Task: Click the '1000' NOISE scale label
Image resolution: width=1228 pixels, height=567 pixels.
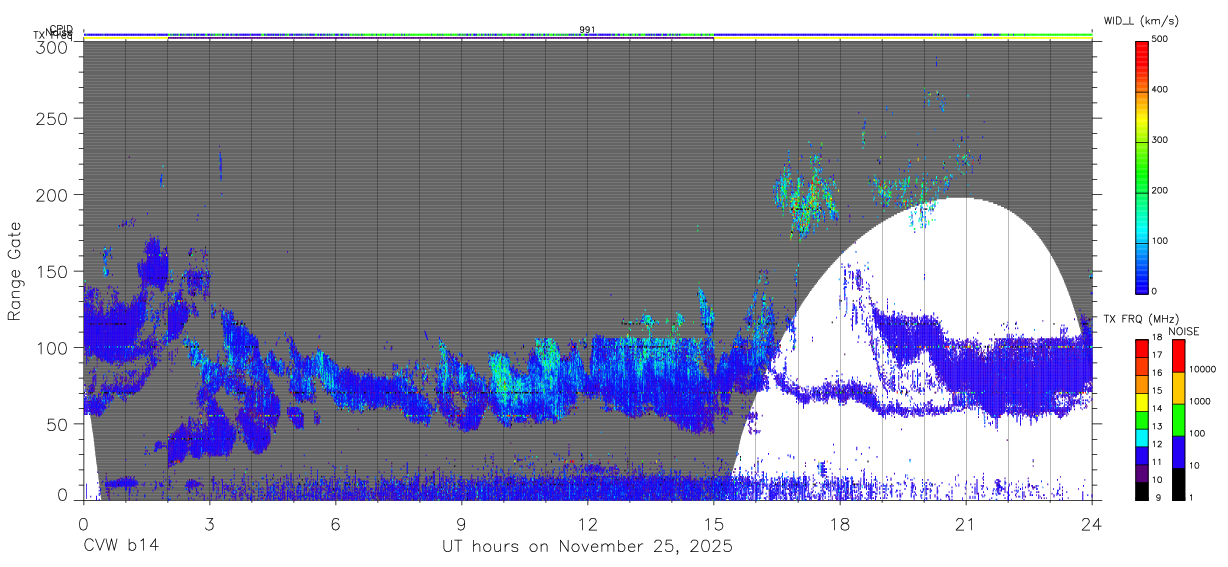Action: click(1198, 403)
